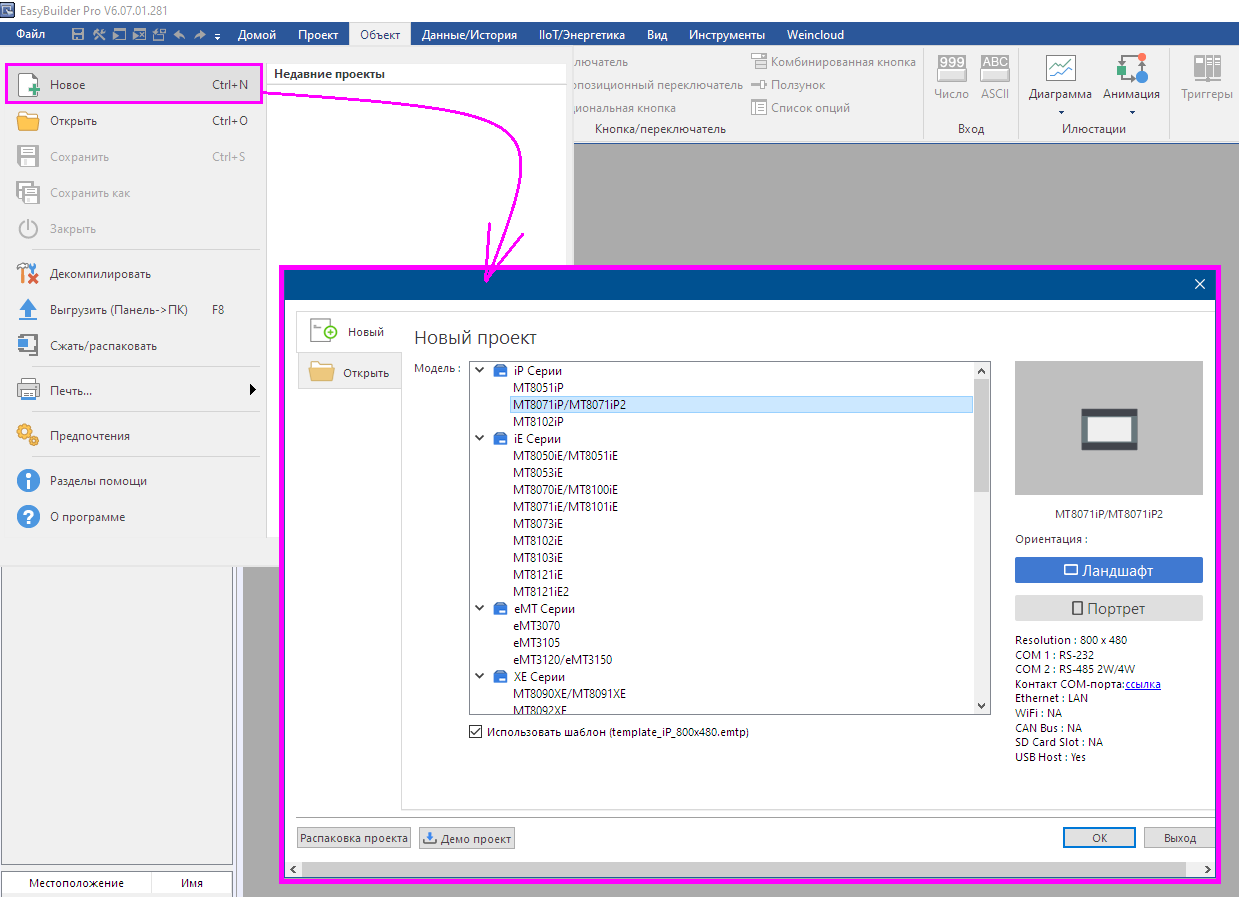Image resolution: width=1239 pixels, height=897 pixels.
Task: Click the model list vertical scrollbar
Action: [x=981, y=436]
